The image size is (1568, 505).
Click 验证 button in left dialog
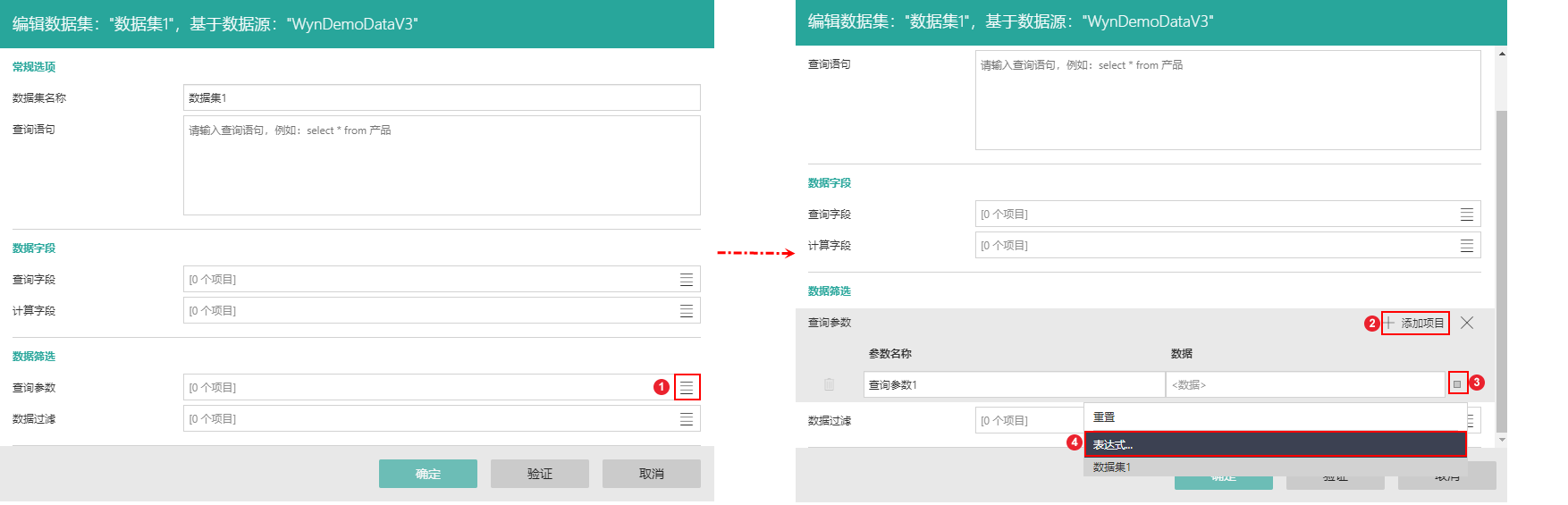click(x=540, y=474)
